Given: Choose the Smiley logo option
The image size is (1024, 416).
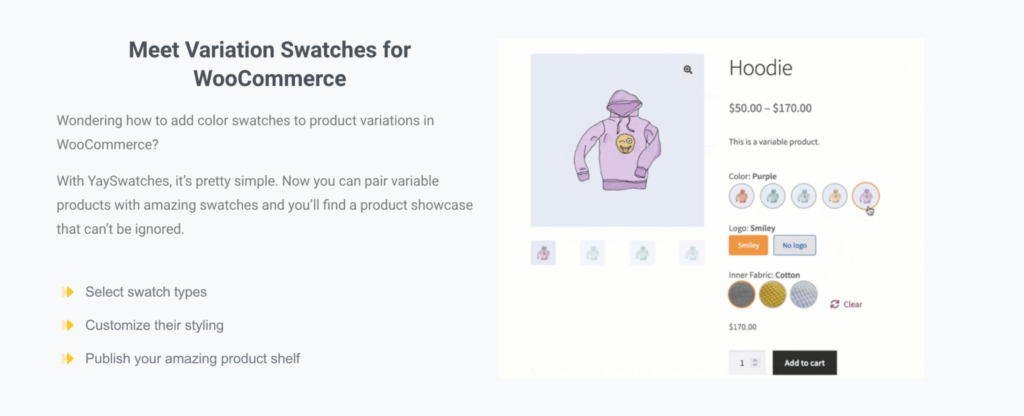Looking at the screenshot, I should click(748, 246).
